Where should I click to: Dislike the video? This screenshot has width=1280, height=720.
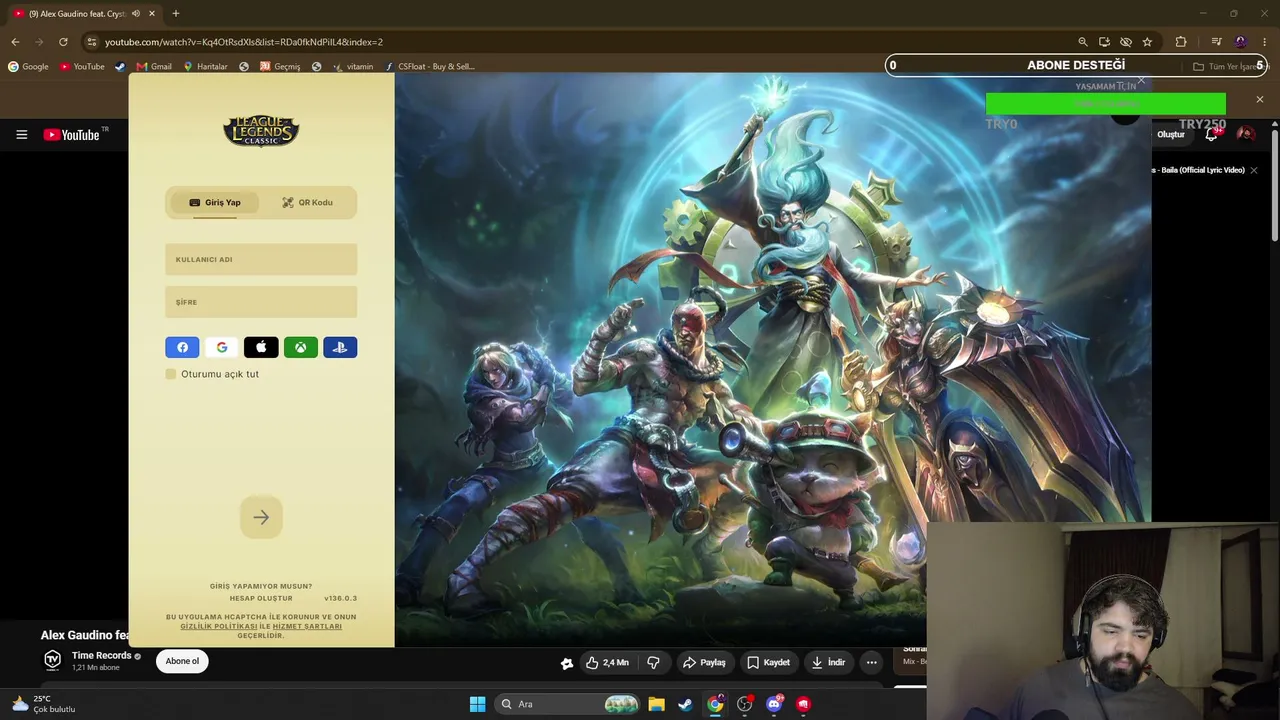(x=653, y=662)
